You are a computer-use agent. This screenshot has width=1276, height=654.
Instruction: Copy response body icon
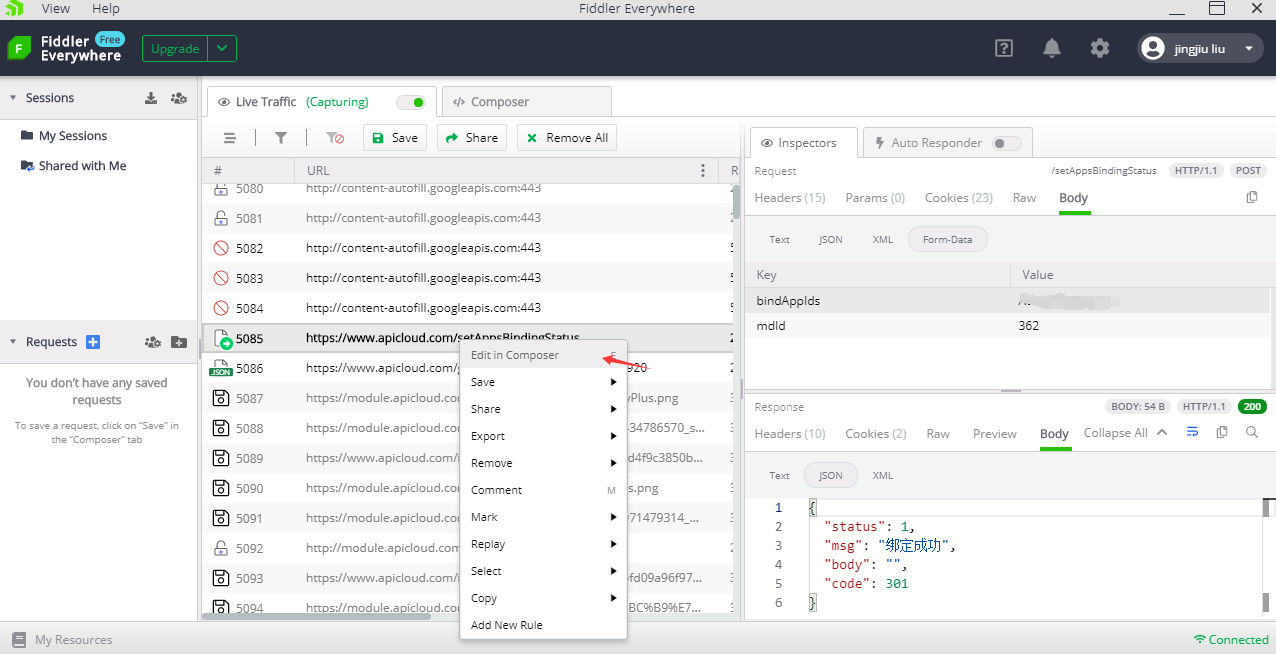(1222, 432)
